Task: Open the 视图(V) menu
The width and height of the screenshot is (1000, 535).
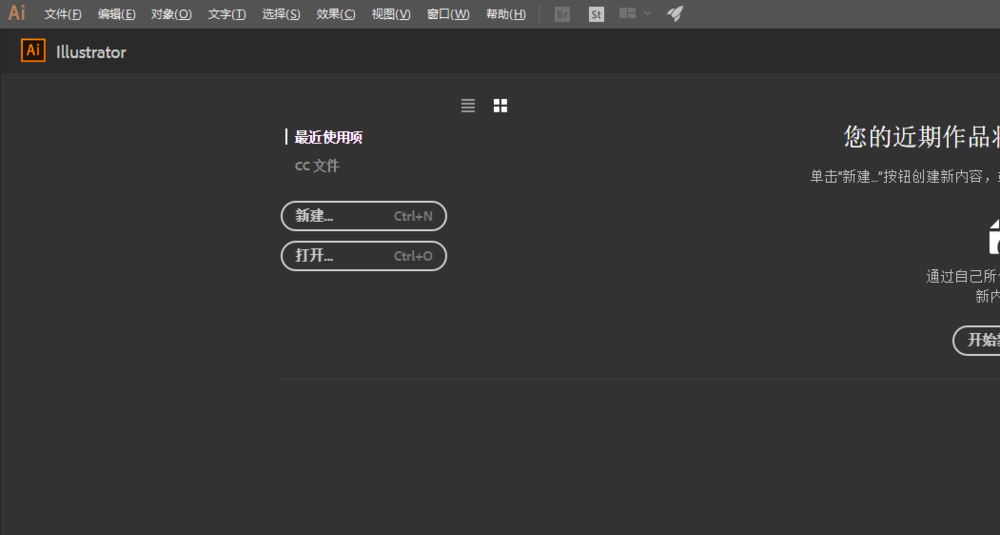Action: (x=391, y=14)
